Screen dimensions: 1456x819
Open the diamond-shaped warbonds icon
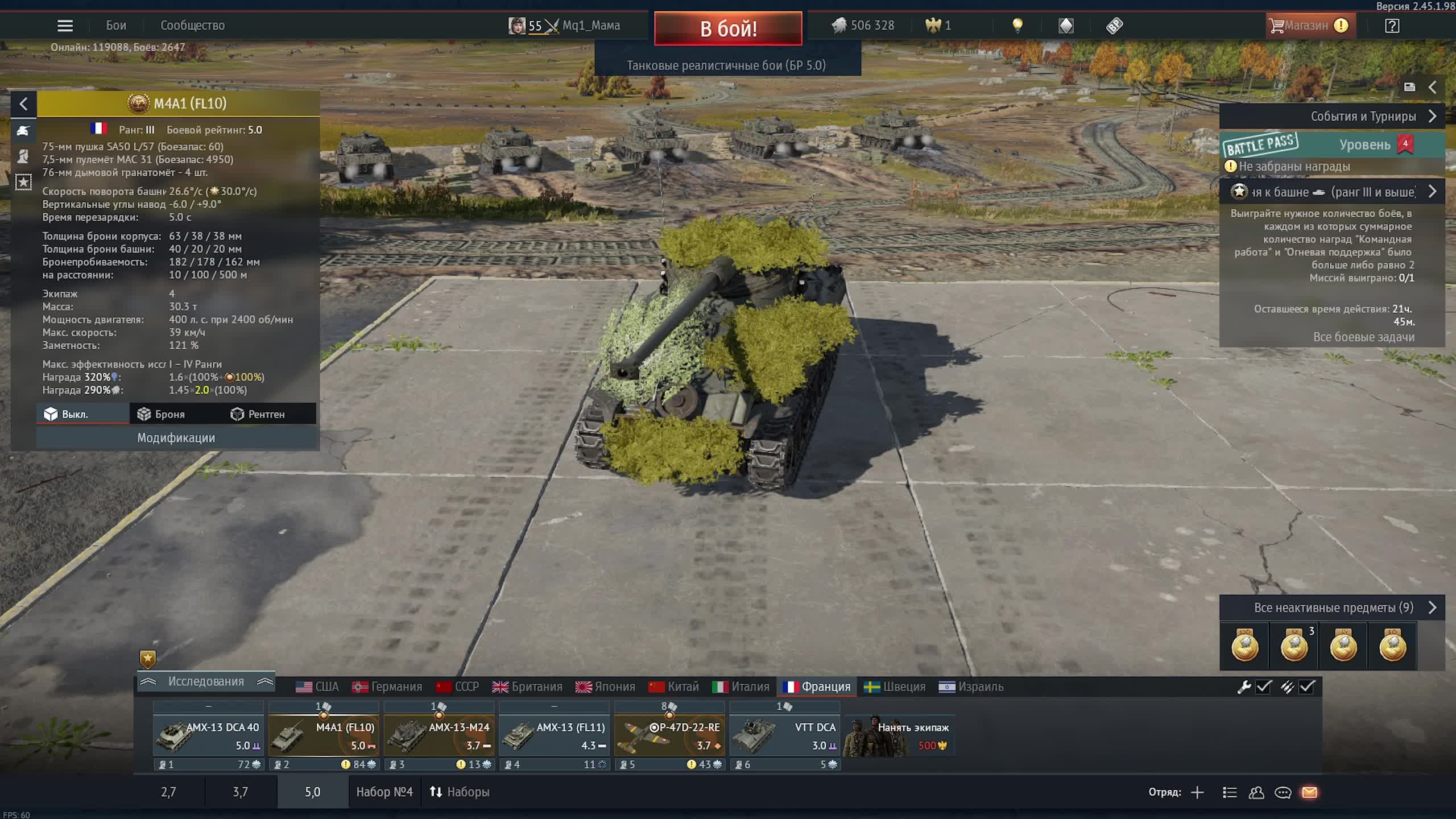pos(1066,26)
